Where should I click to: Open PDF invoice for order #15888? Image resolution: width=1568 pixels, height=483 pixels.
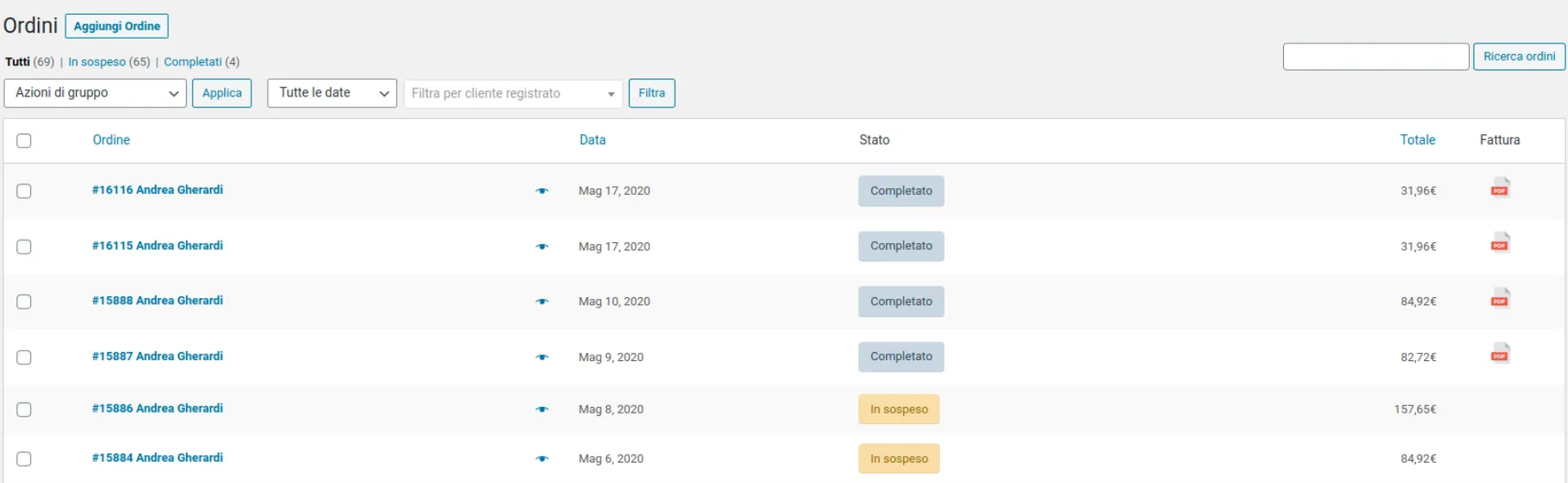pos(1499,299)
